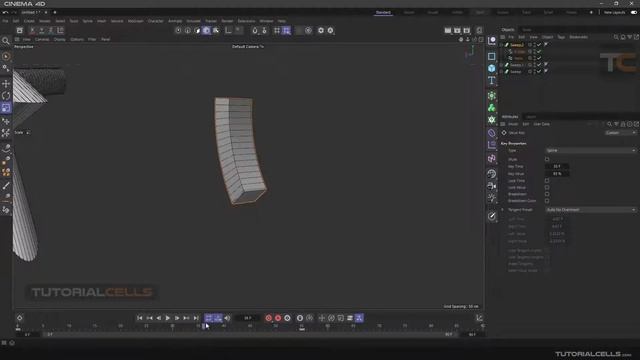Select the Rotate tool in left toolbar
Image resolution: width=640 pixels, height=360 pixels.
[x=6, y=96]
